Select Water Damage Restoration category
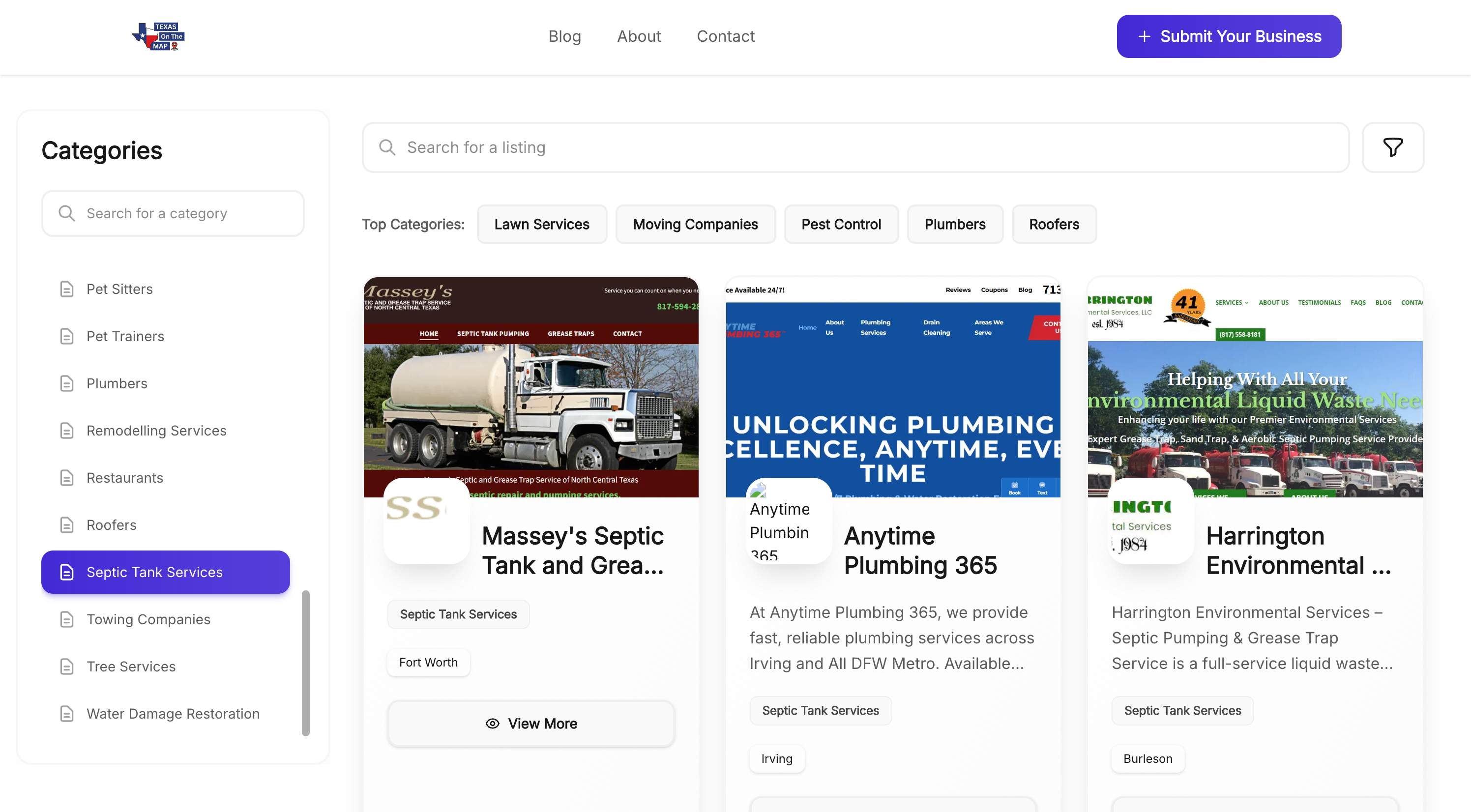The image size is (1471, 812). coord(173,714)
